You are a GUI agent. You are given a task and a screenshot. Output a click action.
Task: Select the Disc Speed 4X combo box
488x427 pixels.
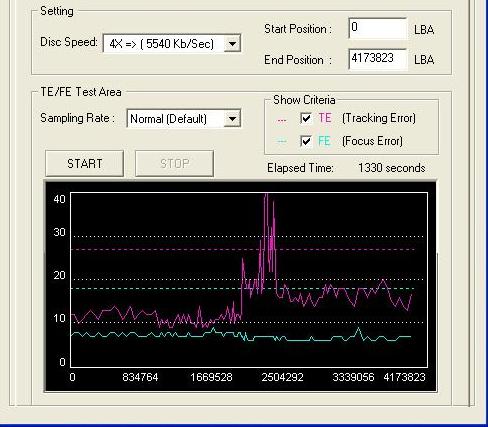click(x=172, y=44)
